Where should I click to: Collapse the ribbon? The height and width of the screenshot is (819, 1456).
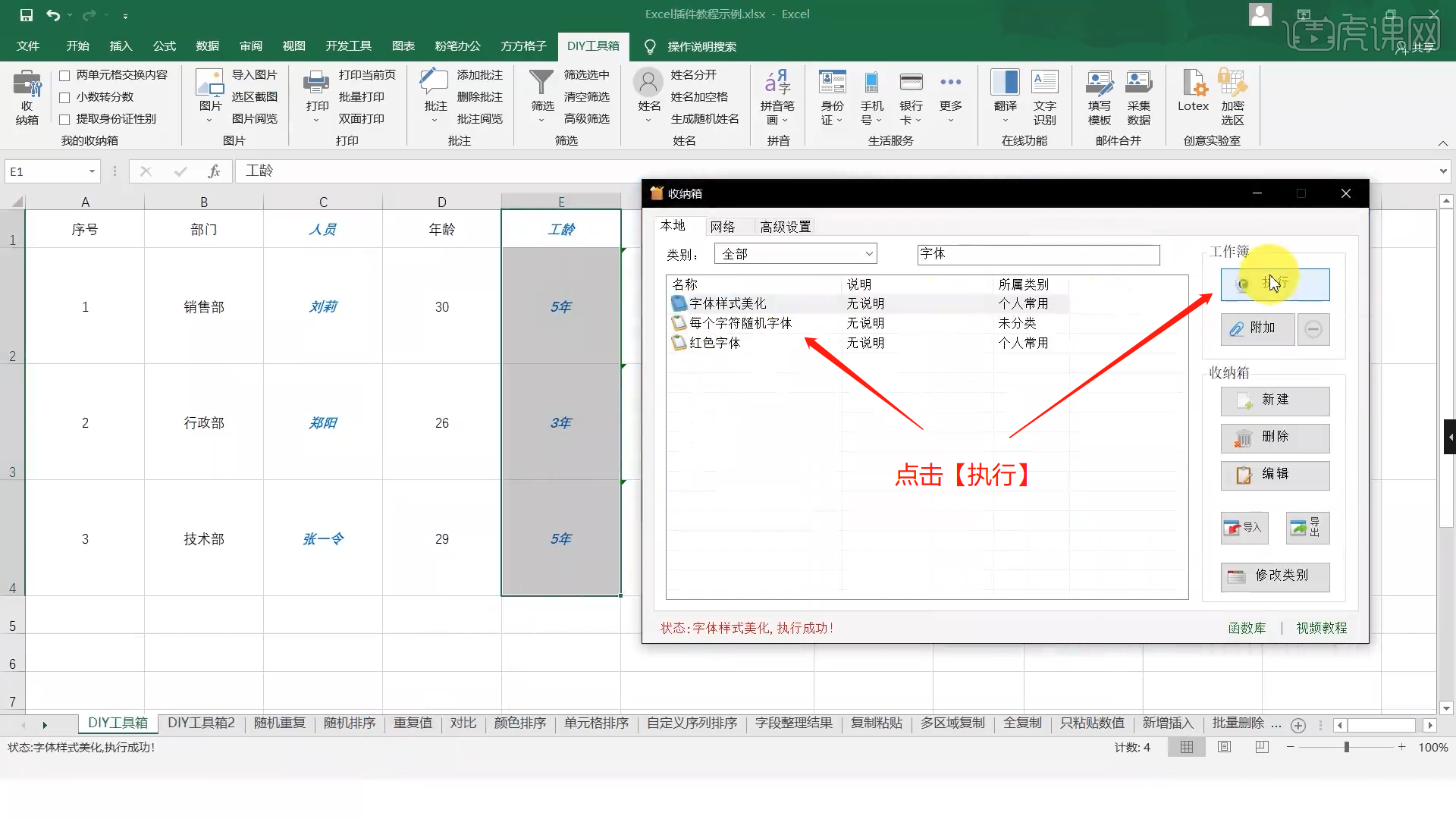1443,143
